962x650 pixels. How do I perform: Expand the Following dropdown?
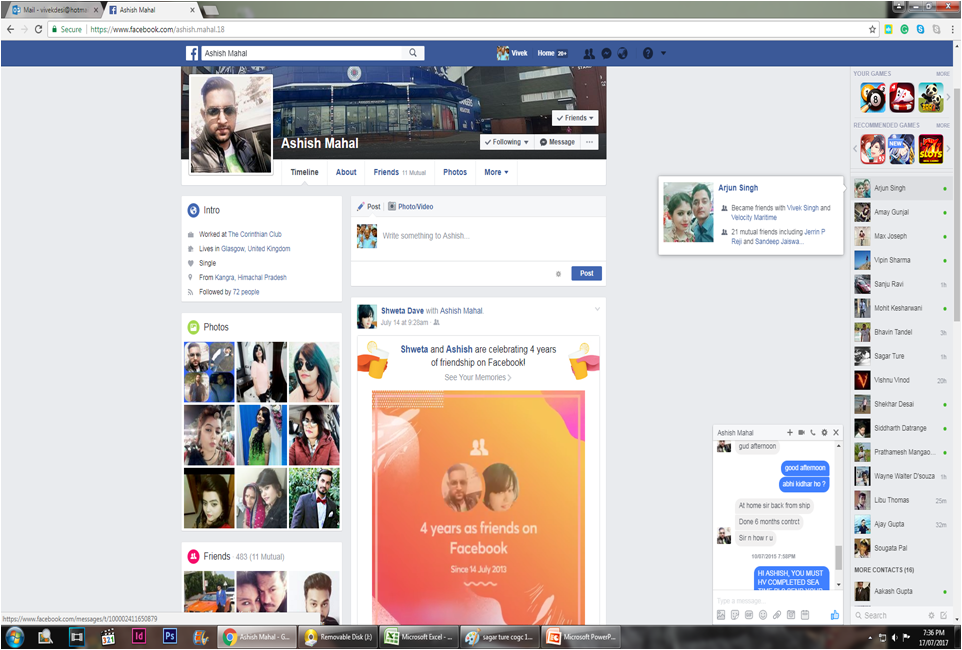pos(507,142)
